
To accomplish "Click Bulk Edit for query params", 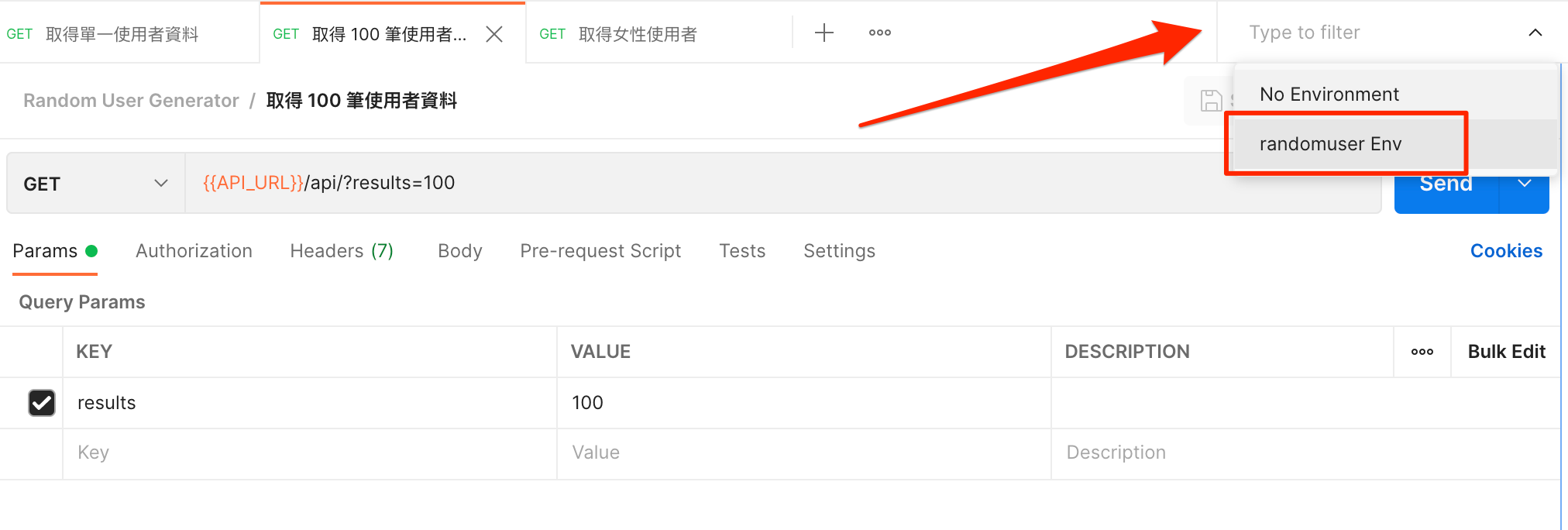I will 1506,352.
